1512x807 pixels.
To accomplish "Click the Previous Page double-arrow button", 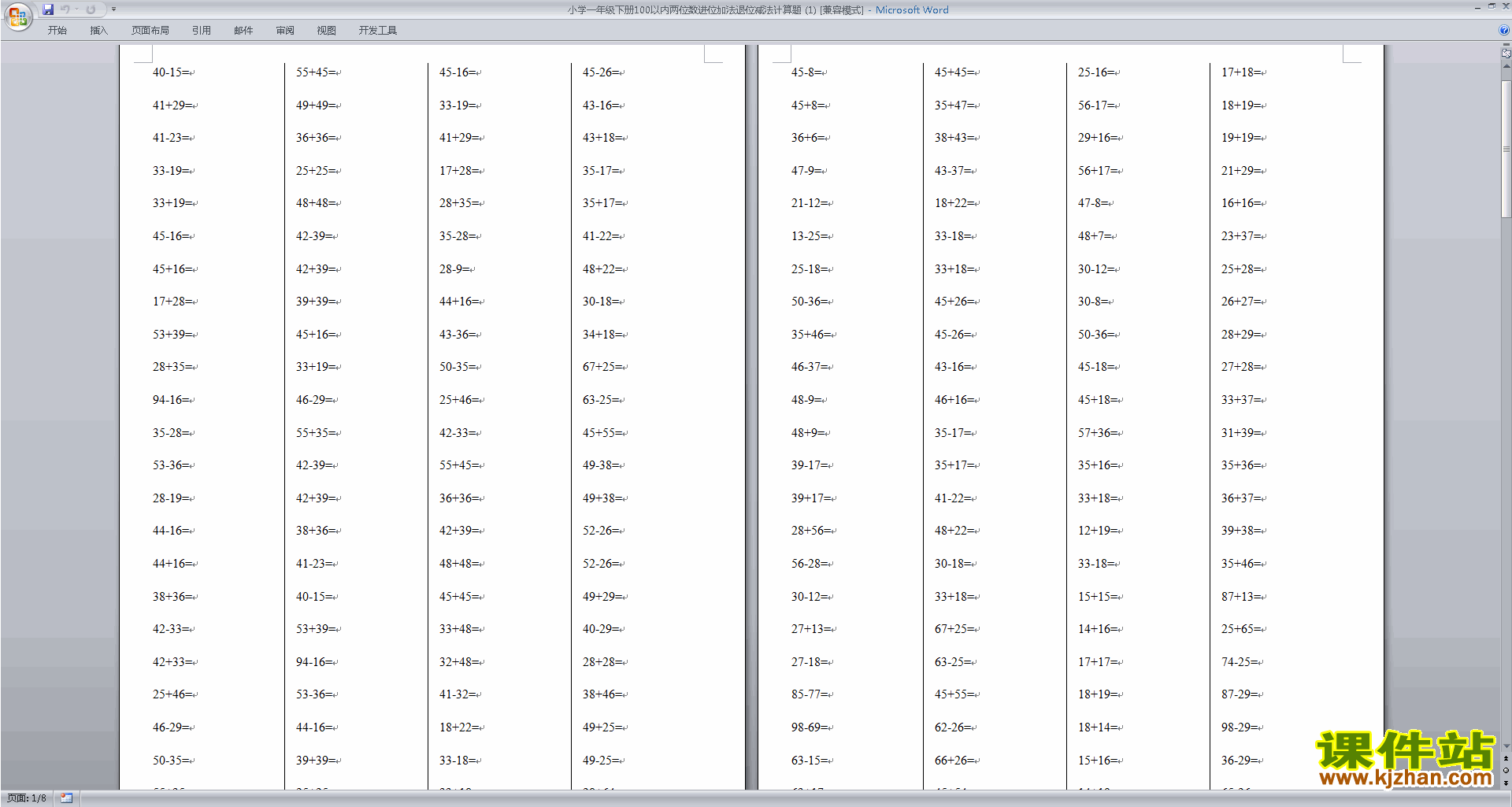I will (1506, 758).
